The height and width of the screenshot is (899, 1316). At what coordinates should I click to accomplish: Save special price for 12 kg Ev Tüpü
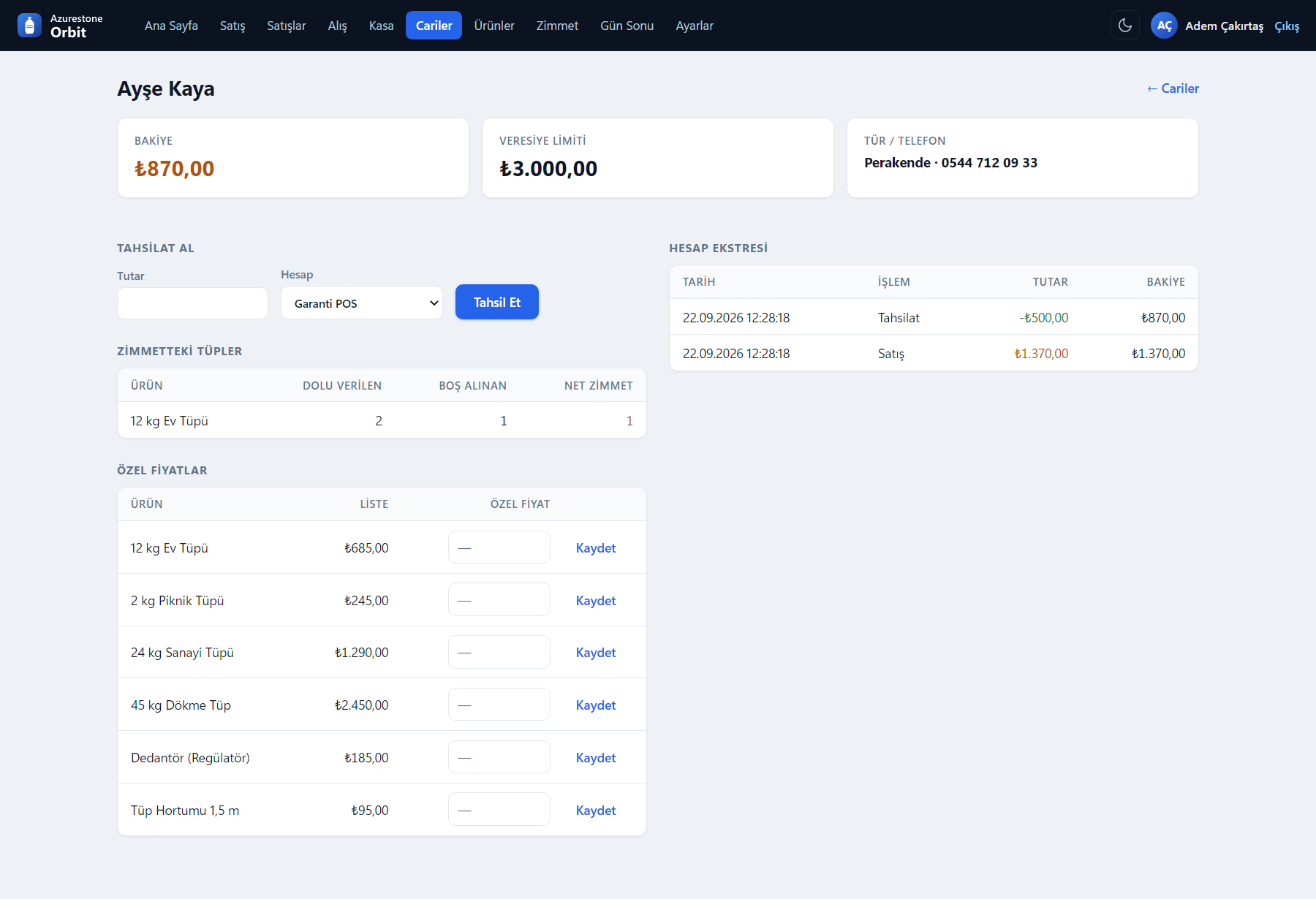click(596, 548)
